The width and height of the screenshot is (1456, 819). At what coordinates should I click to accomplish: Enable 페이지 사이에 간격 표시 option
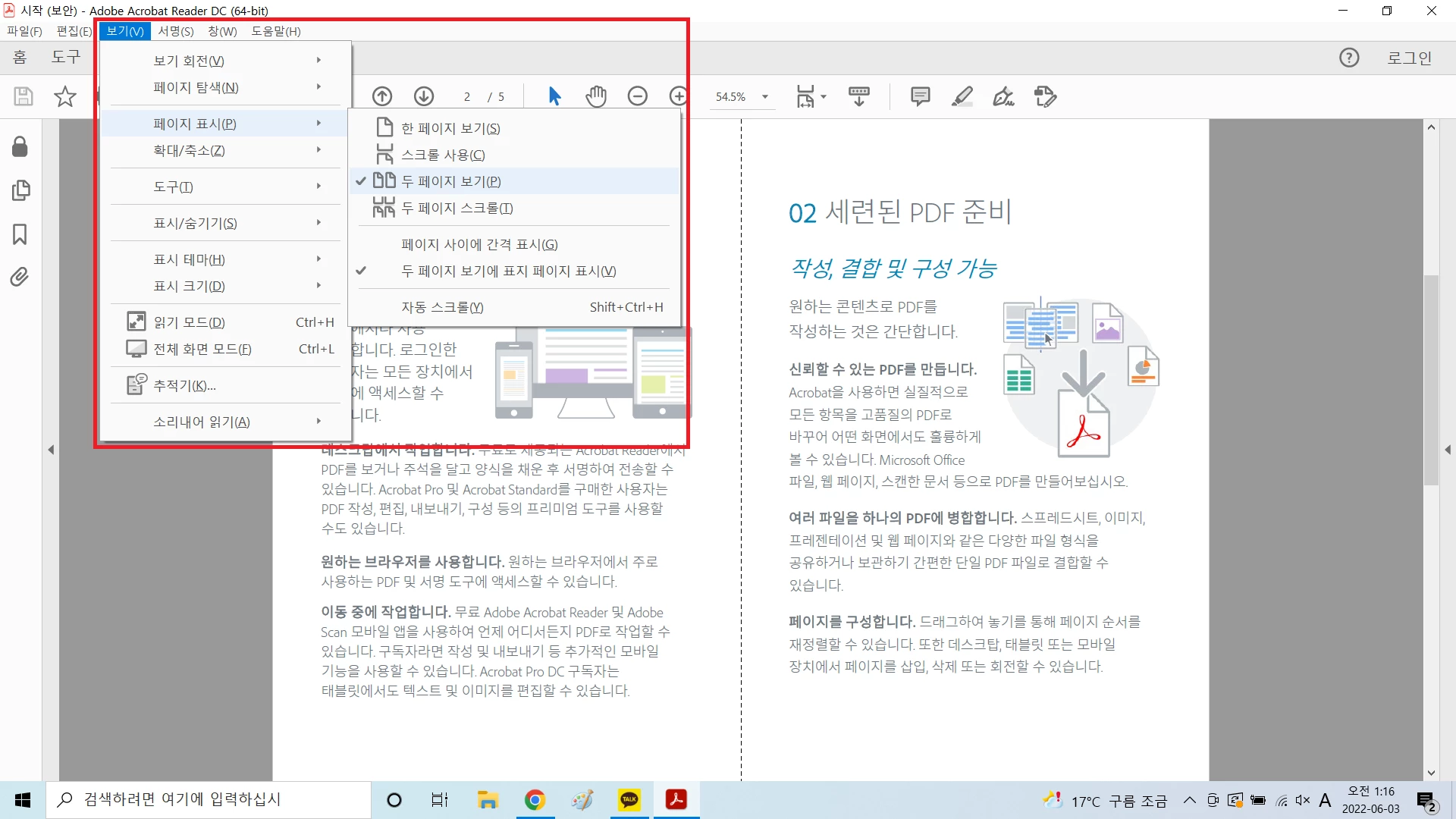(x=479, y=244)
